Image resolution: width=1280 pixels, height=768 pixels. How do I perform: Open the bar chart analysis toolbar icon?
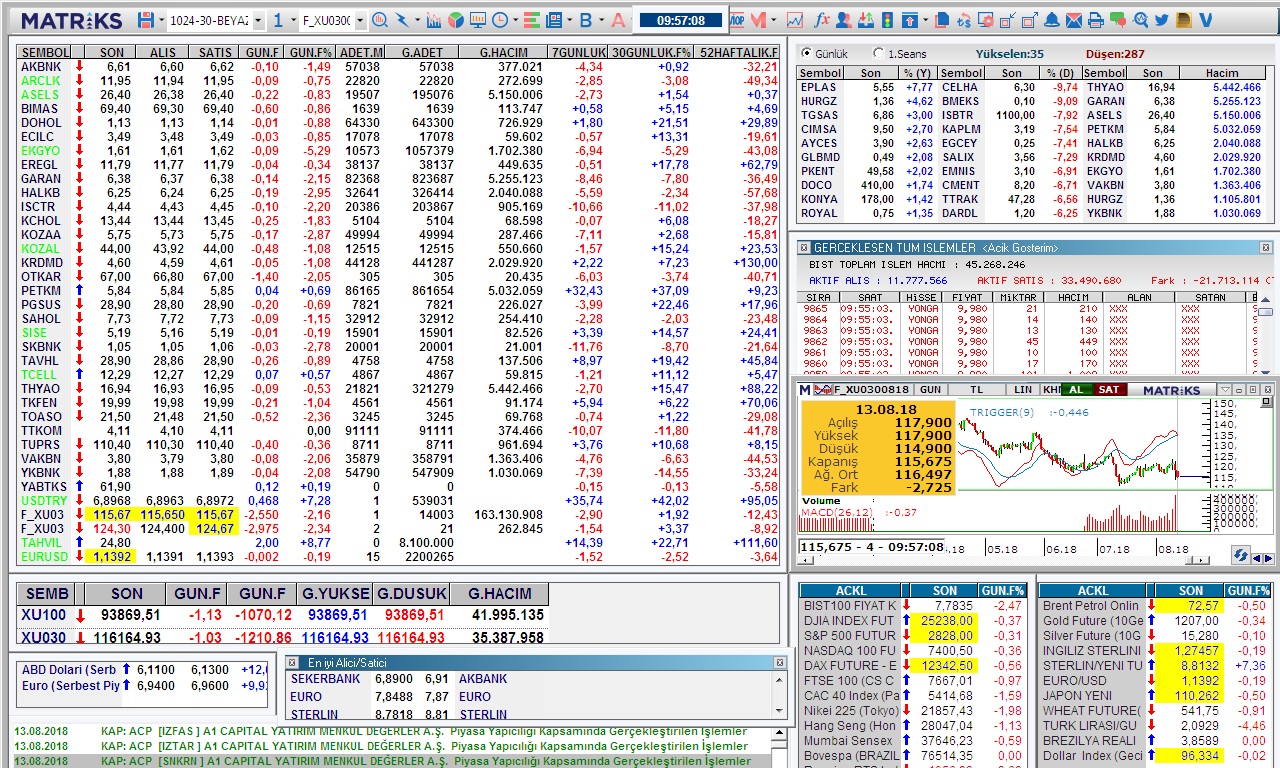pos(433,20)
